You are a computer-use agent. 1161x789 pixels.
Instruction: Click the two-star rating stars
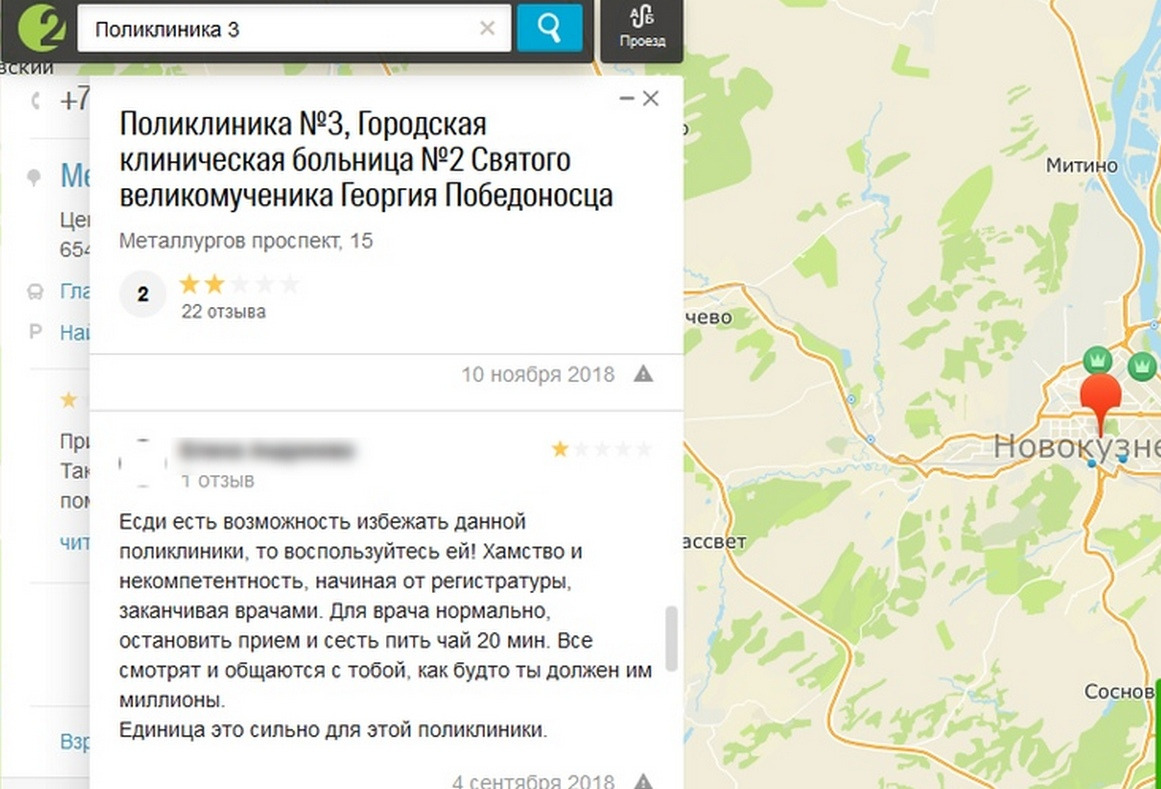click(239, 284)
